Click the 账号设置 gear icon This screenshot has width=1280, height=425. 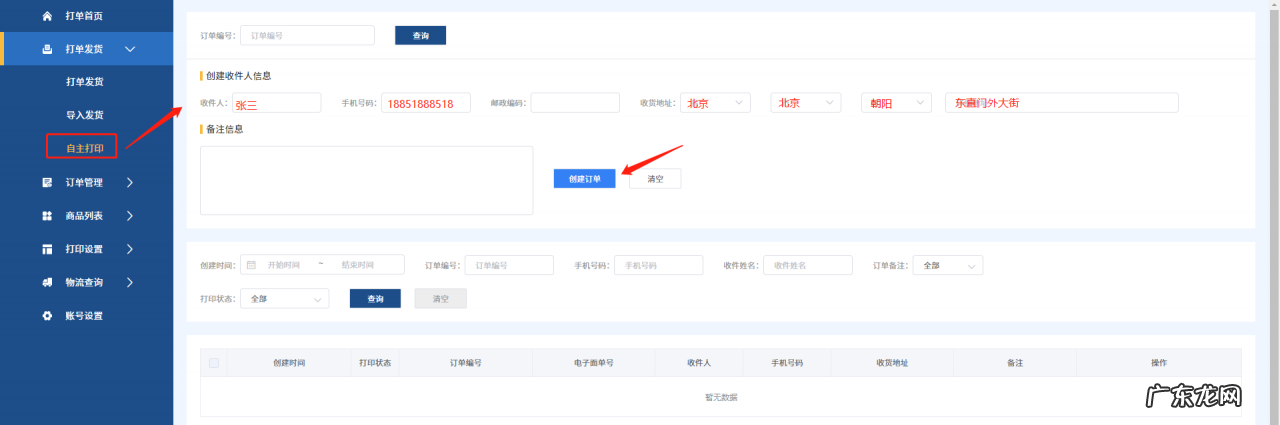pos(47,316)
